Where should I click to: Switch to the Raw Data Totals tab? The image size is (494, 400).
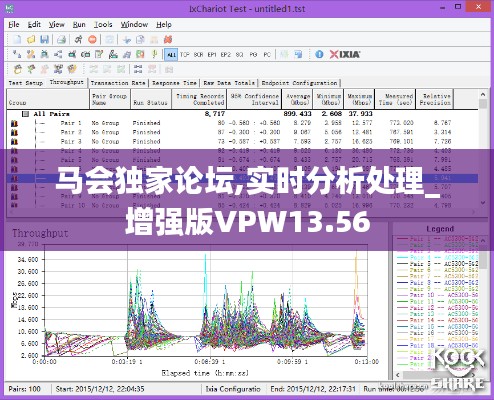coord(229,83)
